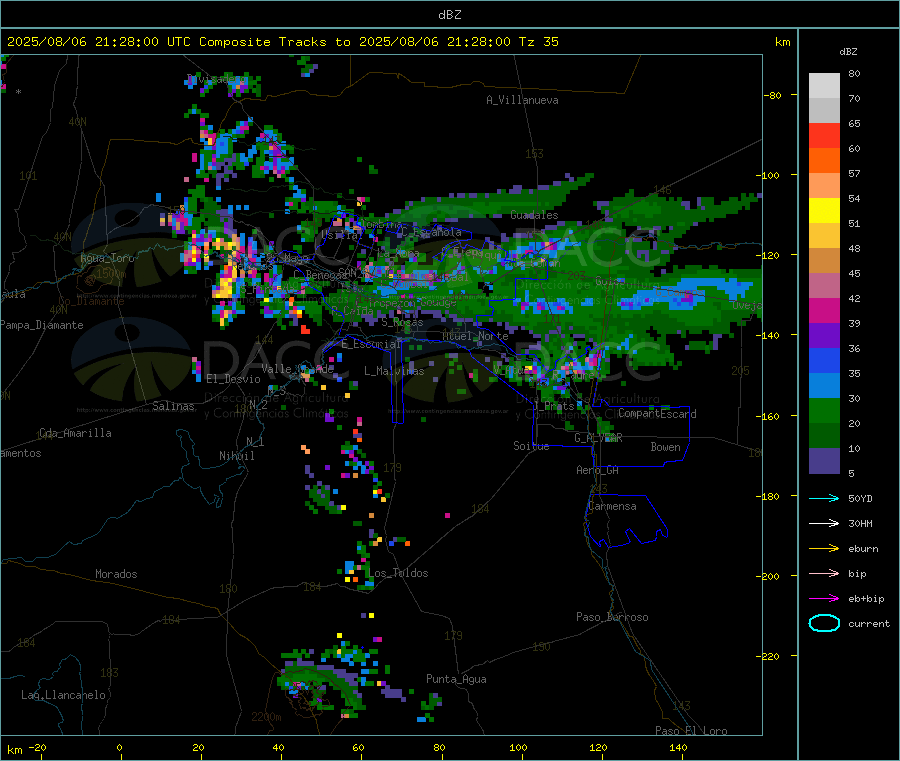Click the L_Malvinas map label
The width and height of the screenshot is (900, 761).
[x=394, y=371]
